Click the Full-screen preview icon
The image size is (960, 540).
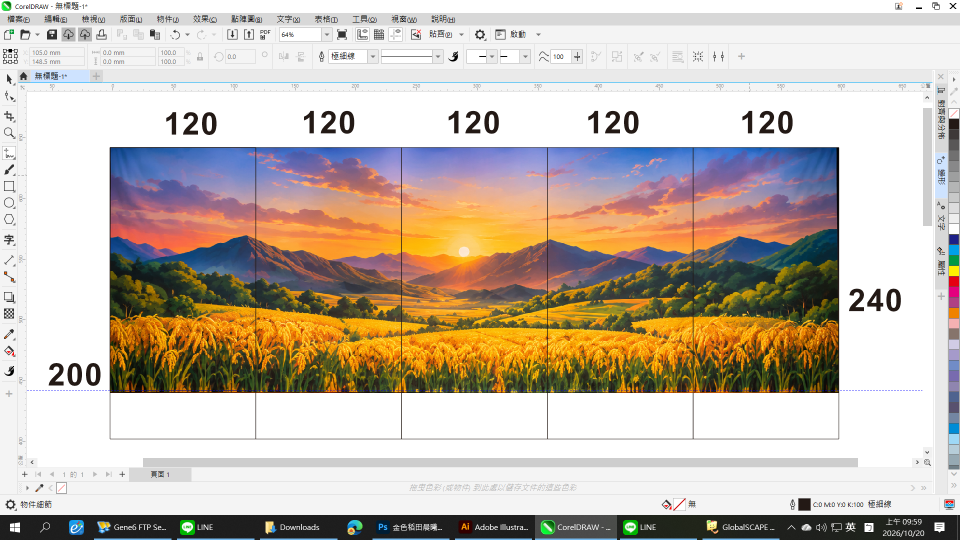342,34
